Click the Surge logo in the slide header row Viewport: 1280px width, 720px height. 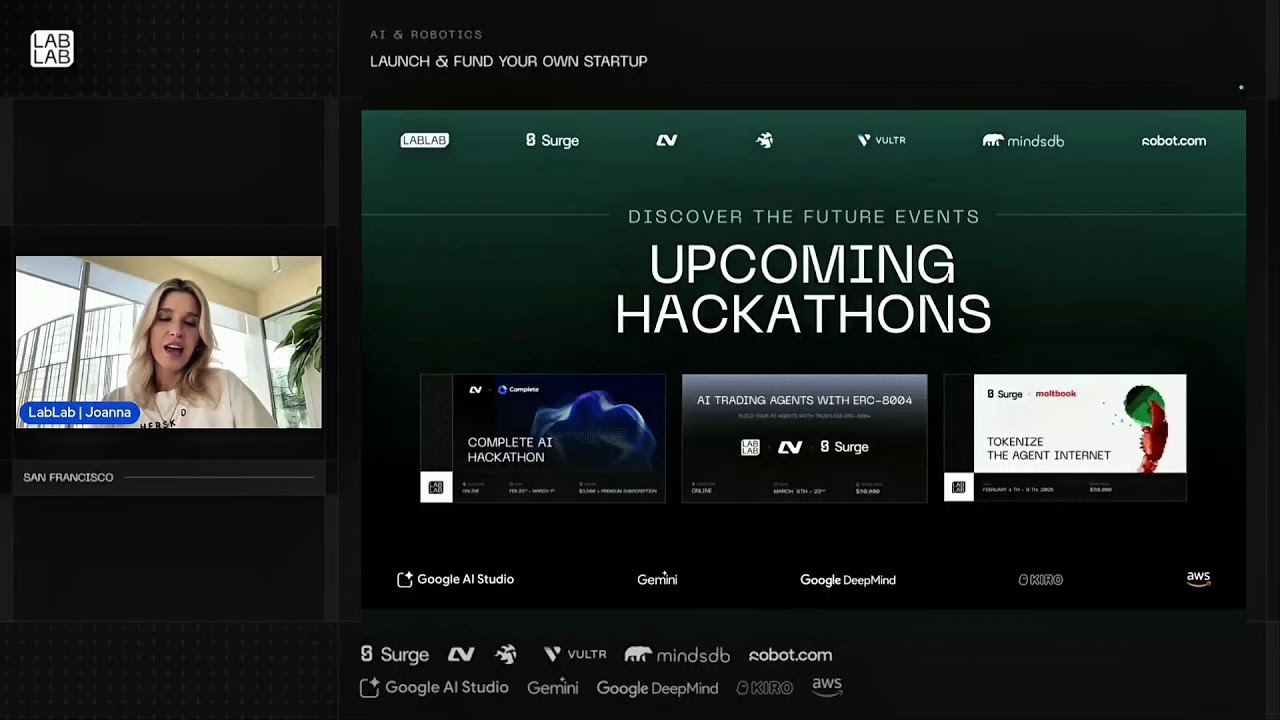[552, 141]
